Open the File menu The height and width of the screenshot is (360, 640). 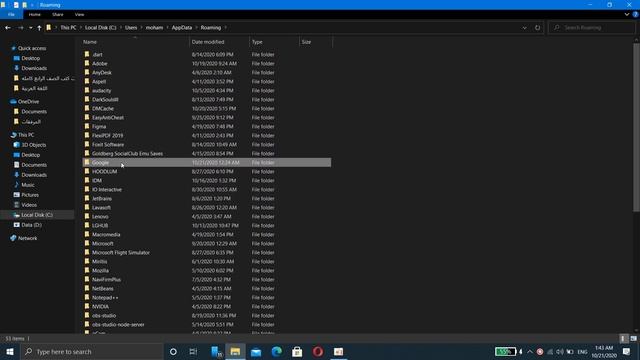(x=11, y=14)
